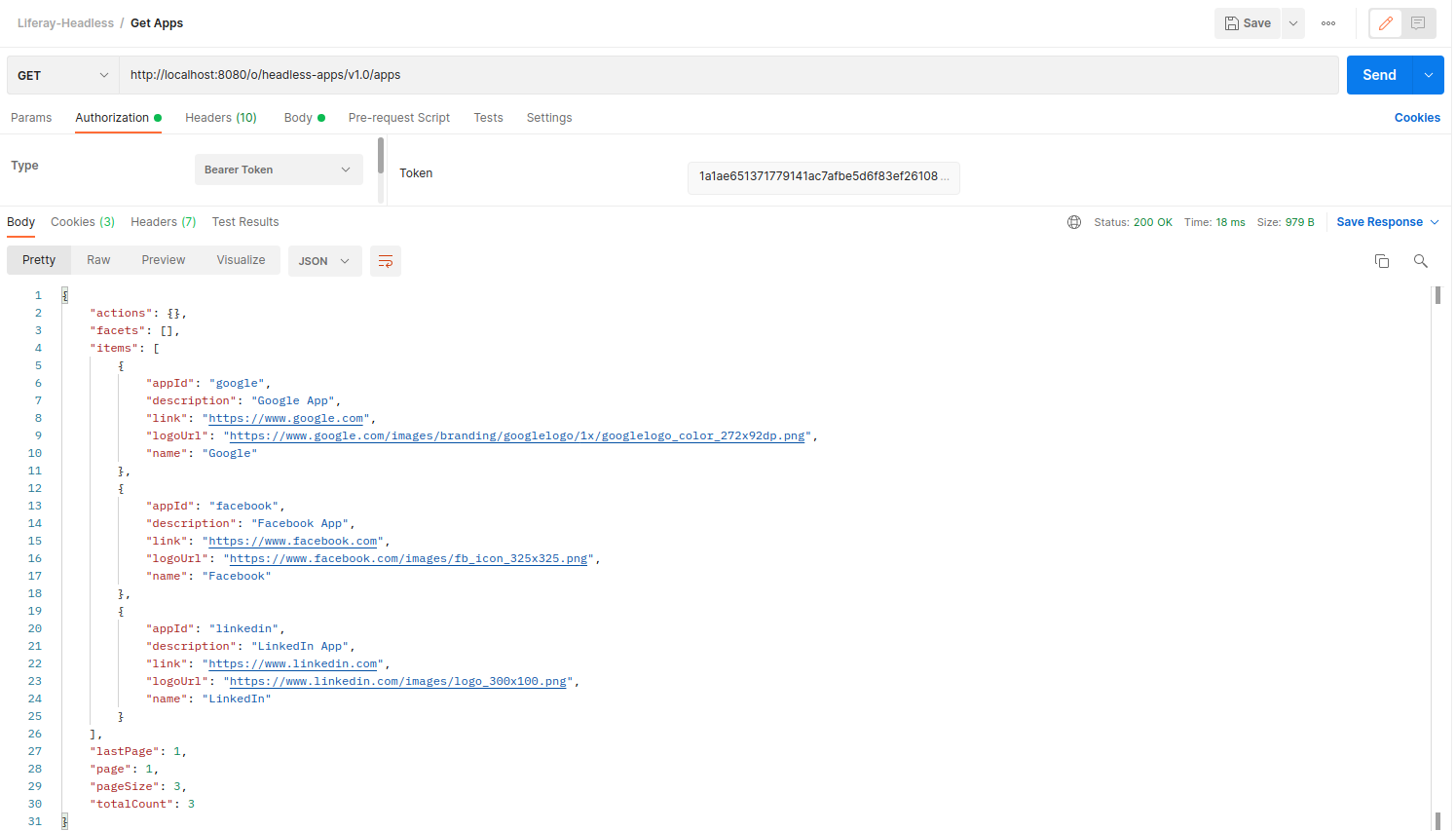Open the three-dot more actions menu
1456x831 pixels.
[x=1328, y=23]
